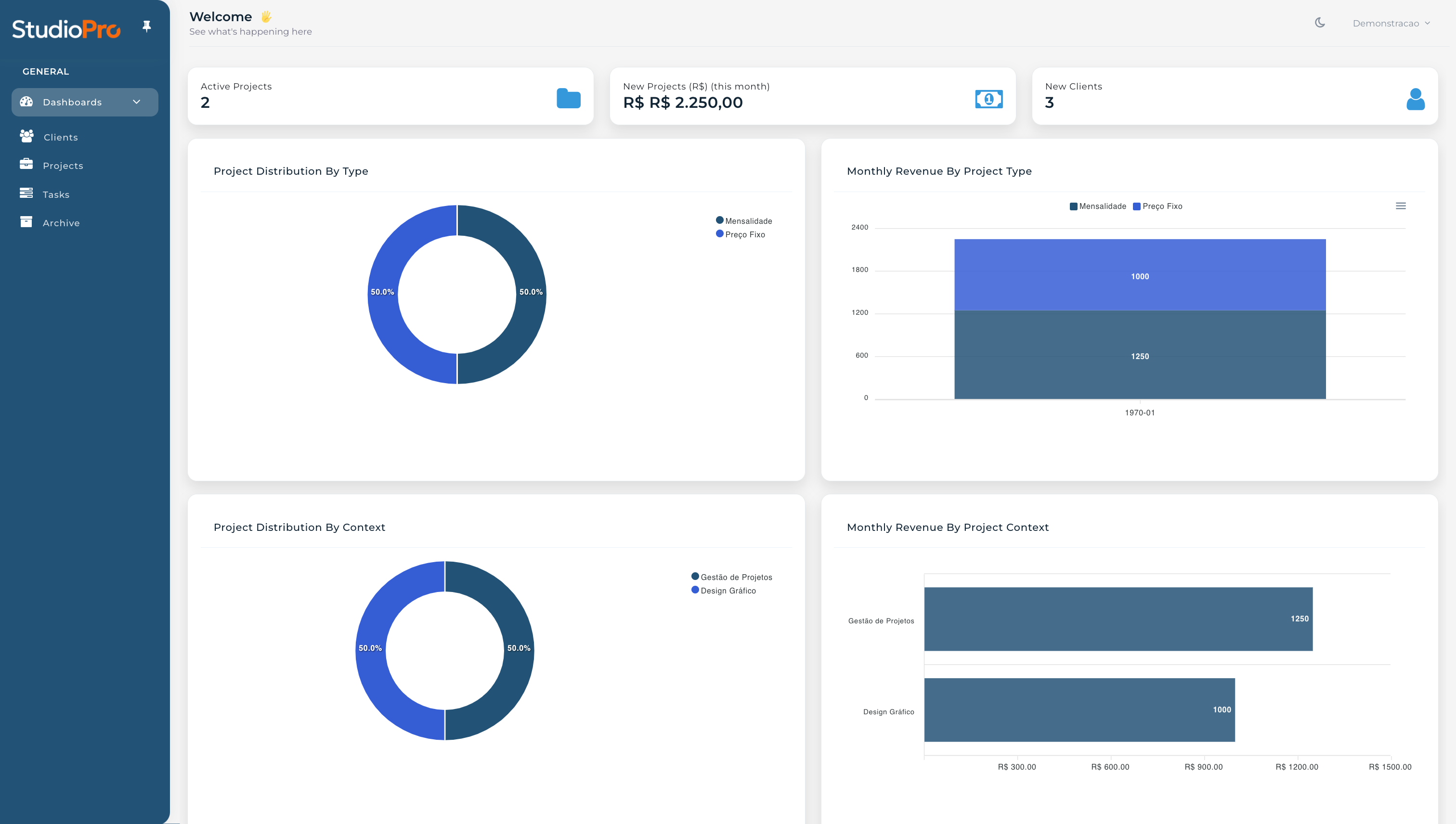Click the Tasks list icon
Screen dimensions: 1456x824
26,193
